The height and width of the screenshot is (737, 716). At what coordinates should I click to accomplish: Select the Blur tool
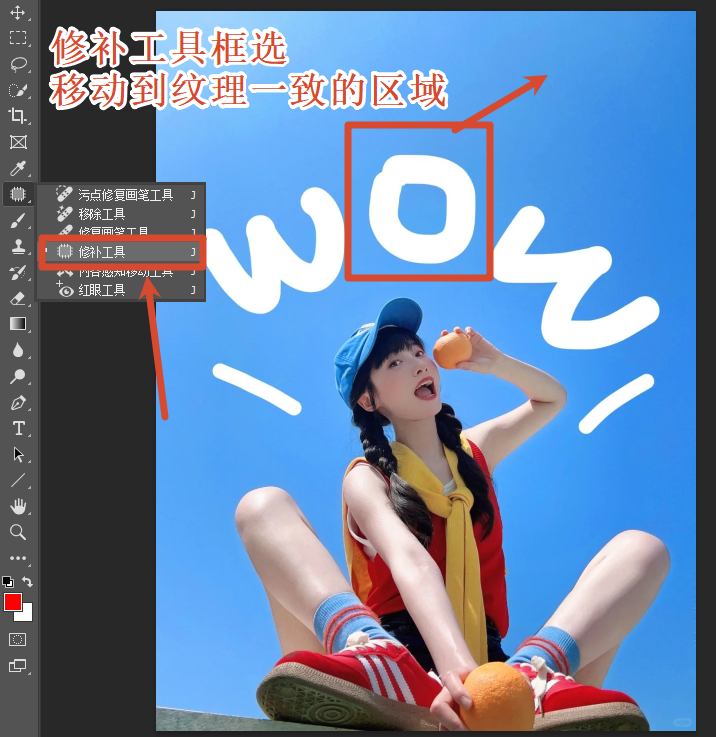tap(18, 350)
